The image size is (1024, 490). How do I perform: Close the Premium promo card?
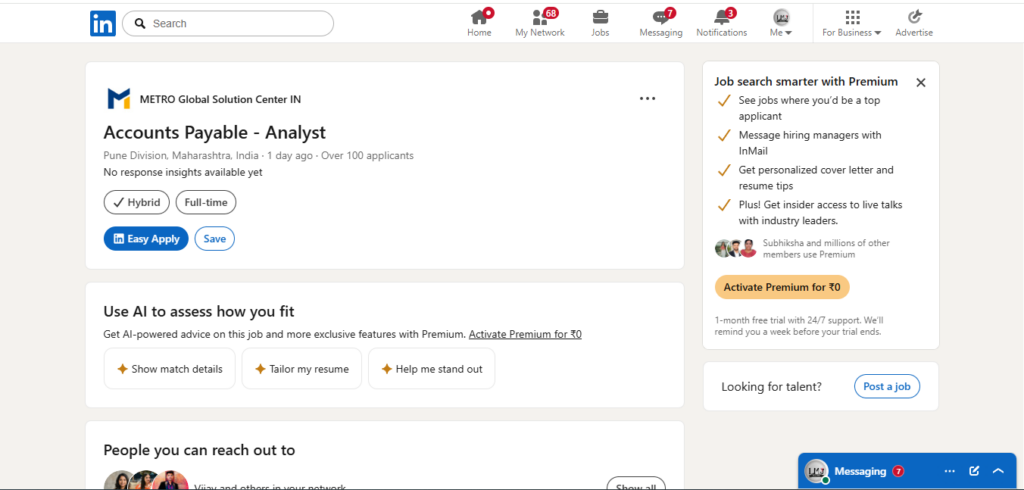[921, 82]
